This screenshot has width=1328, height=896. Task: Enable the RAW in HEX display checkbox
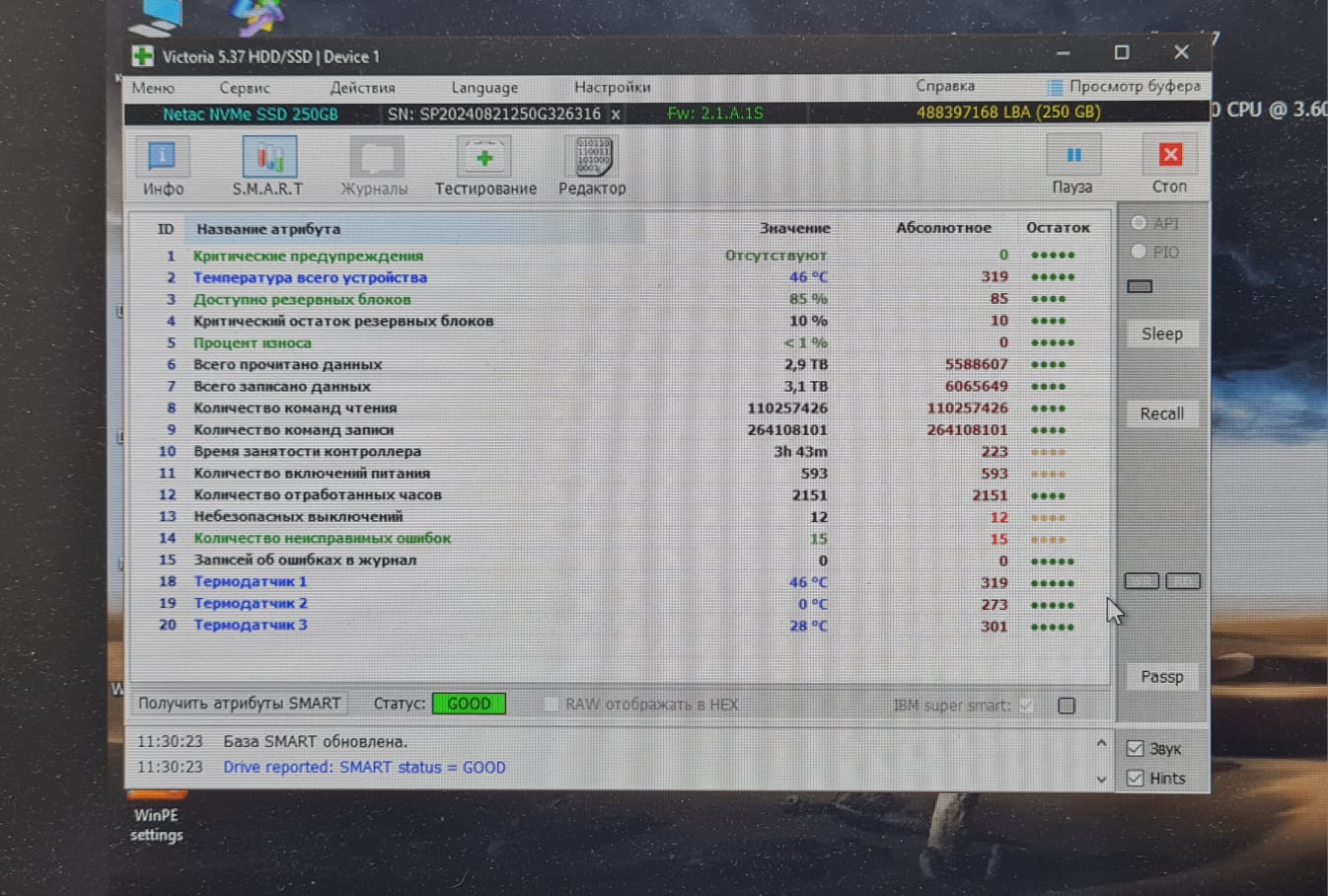coord(551,705)
